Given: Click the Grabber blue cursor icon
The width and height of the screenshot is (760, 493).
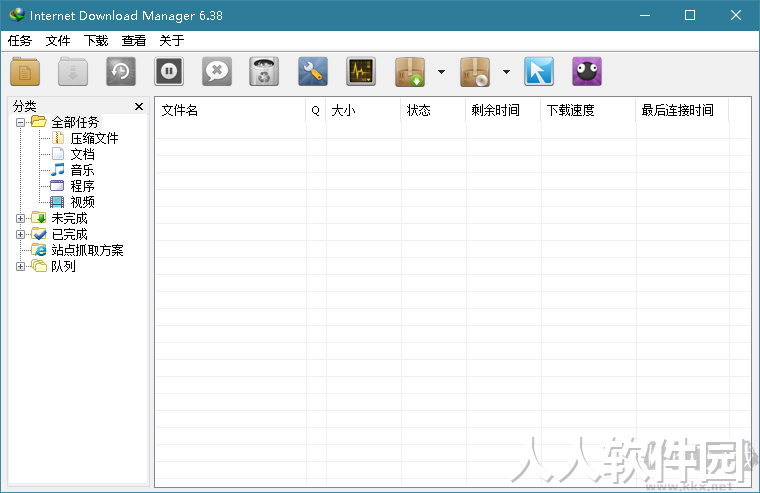Looking at the screenshot, I should coord(539,72).
